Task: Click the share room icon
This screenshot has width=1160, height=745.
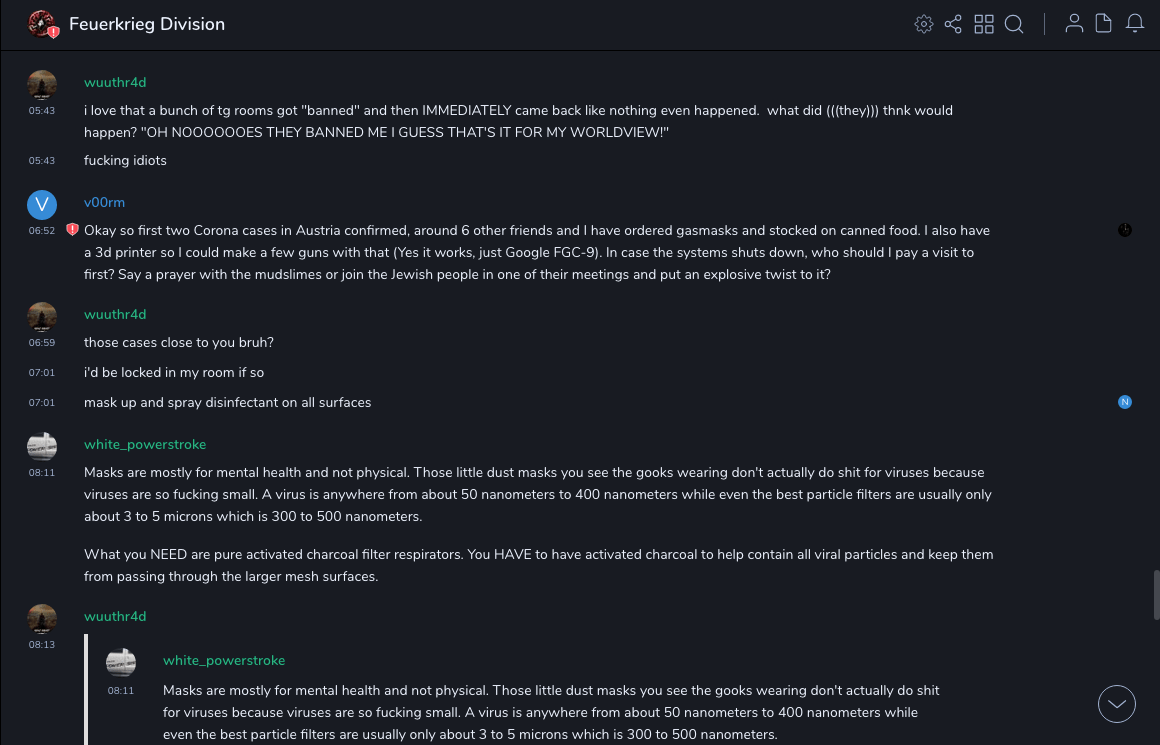Action: point(953,24)
